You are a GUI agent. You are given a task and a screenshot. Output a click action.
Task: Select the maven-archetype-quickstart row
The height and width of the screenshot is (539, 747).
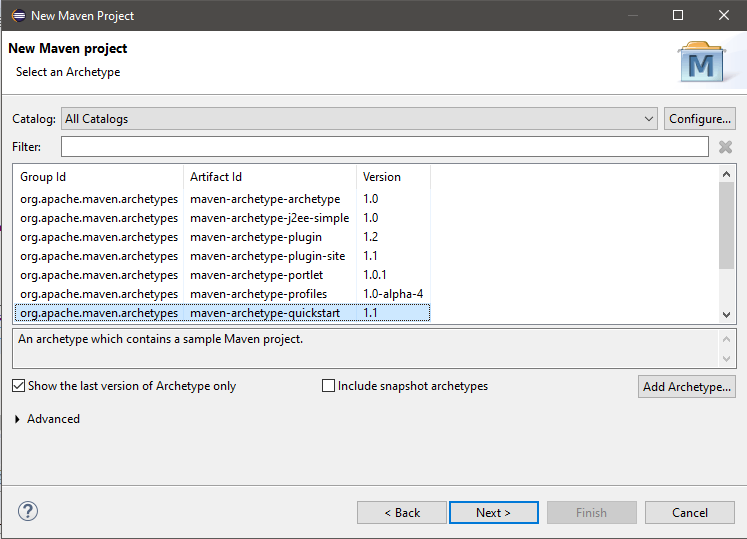[x=222, y=313]
